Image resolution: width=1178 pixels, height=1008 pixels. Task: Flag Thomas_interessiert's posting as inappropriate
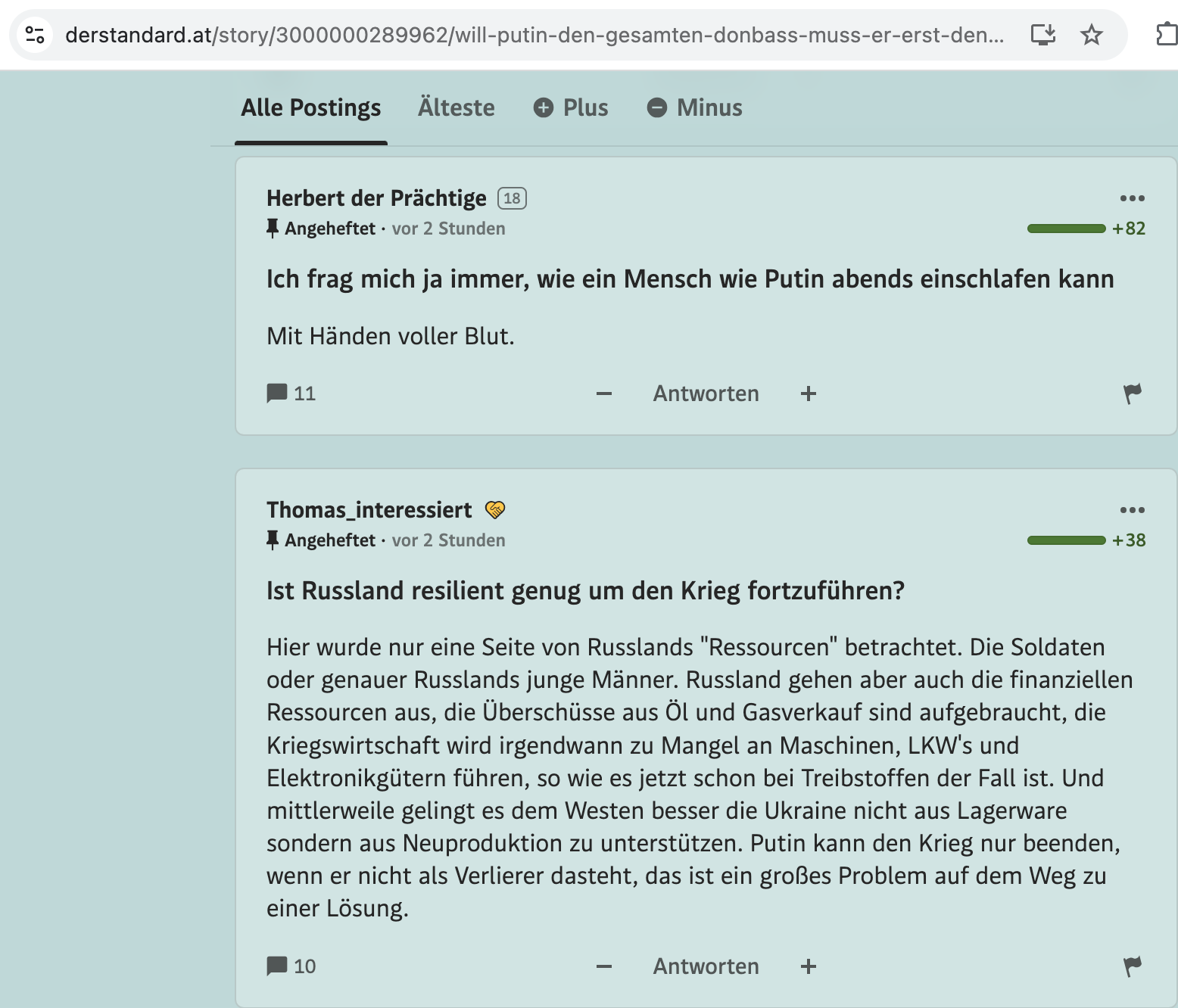point(1132,966)
